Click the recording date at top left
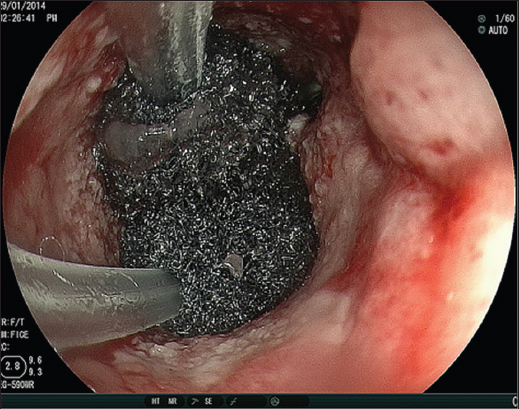 23,6
